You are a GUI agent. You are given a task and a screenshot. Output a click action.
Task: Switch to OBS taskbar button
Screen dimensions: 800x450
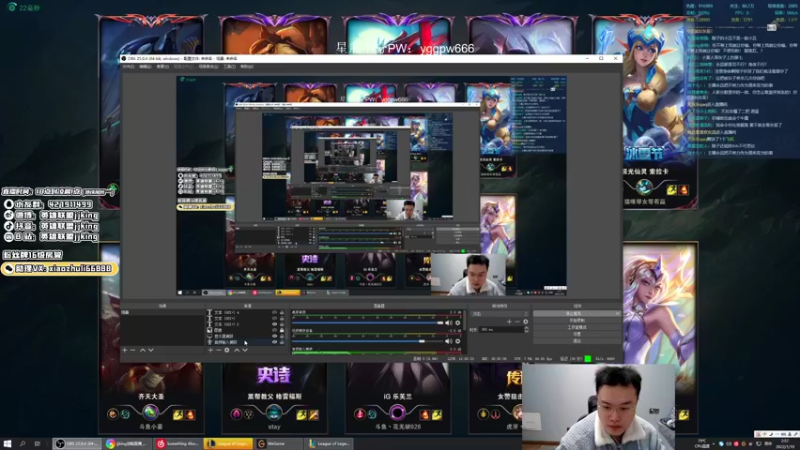(77, 444)
